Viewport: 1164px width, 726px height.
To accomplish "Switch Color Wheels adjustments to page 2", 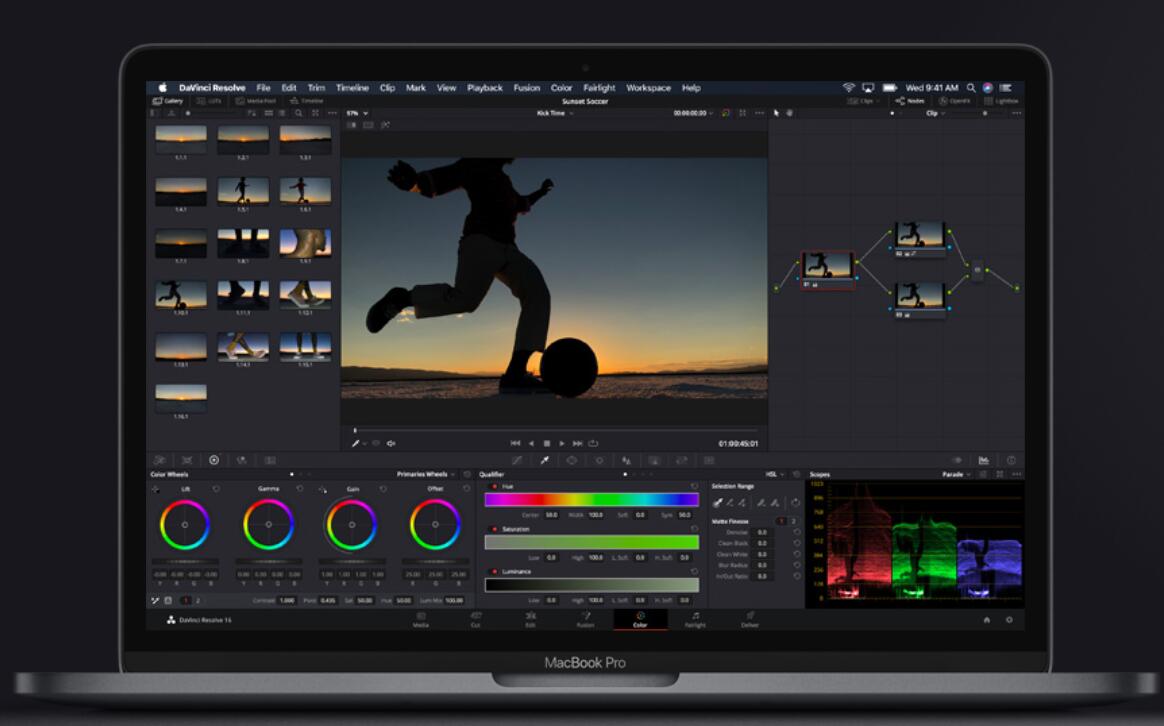I will (197, 601).
